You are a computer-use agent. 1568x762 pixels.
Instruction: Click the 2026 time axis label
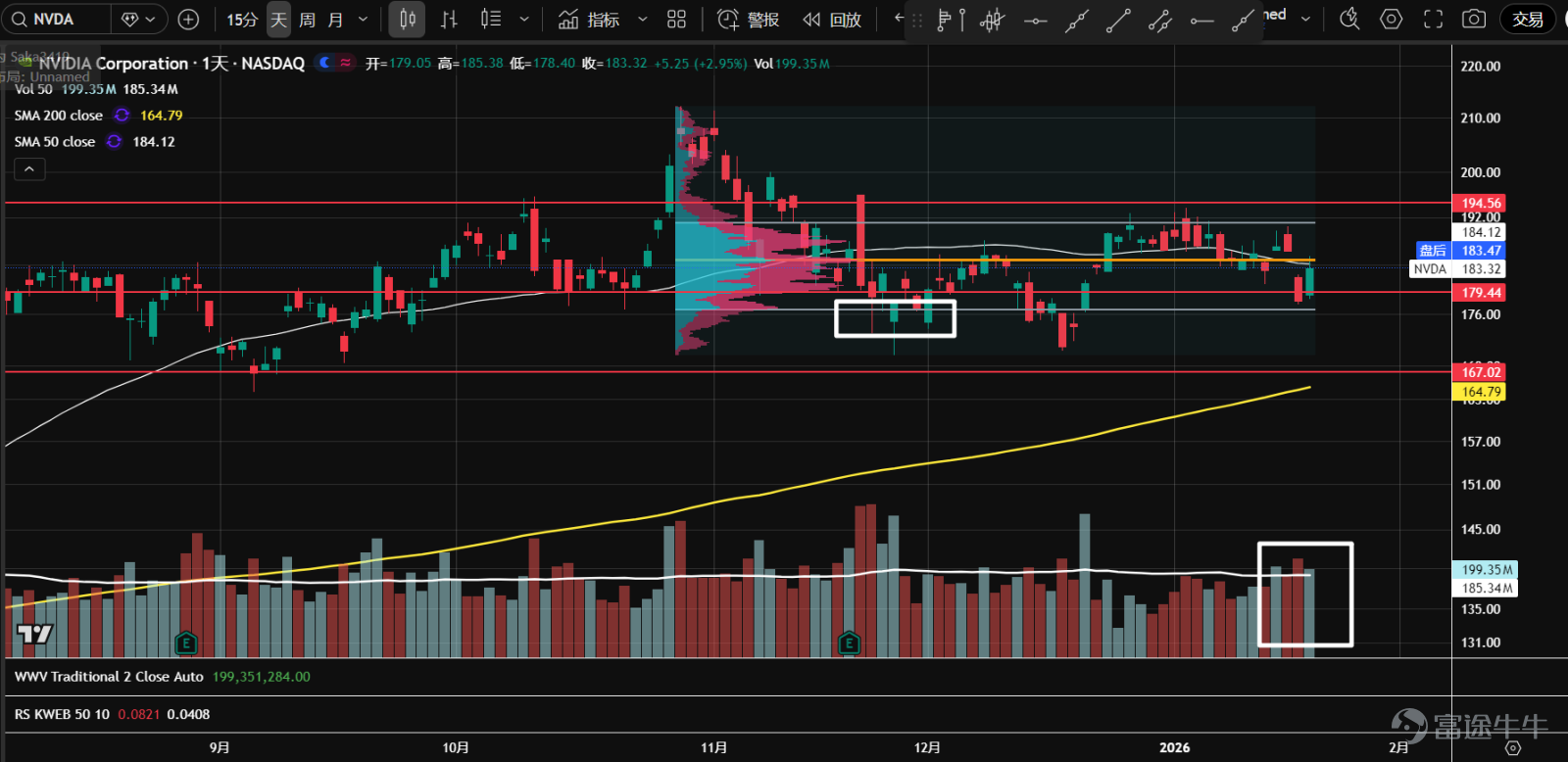(1174, 747)
